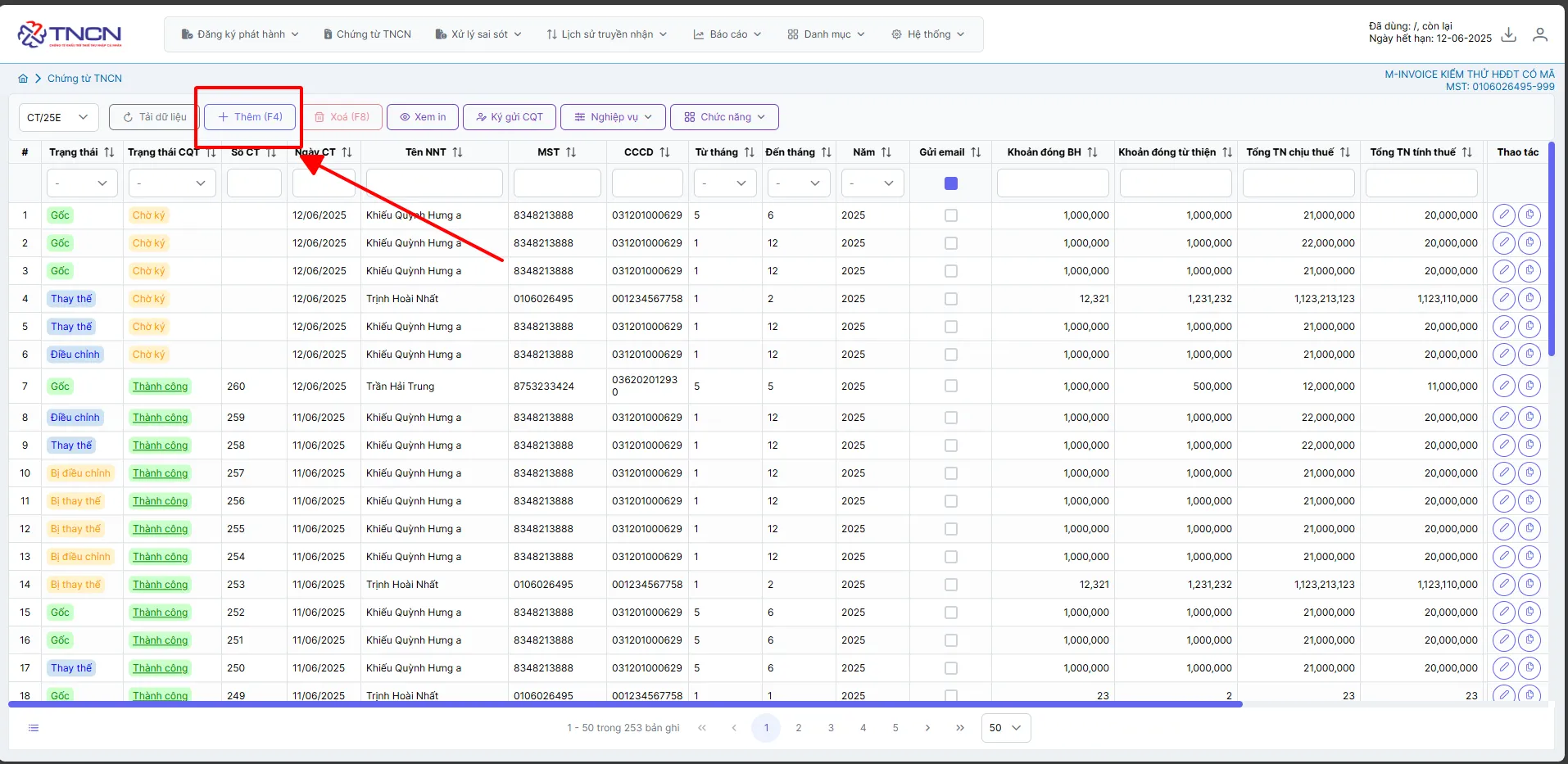Click the home icon in breadcrumb
Viewport: 1568px width, 764px height.
click(x=23, y=79)
